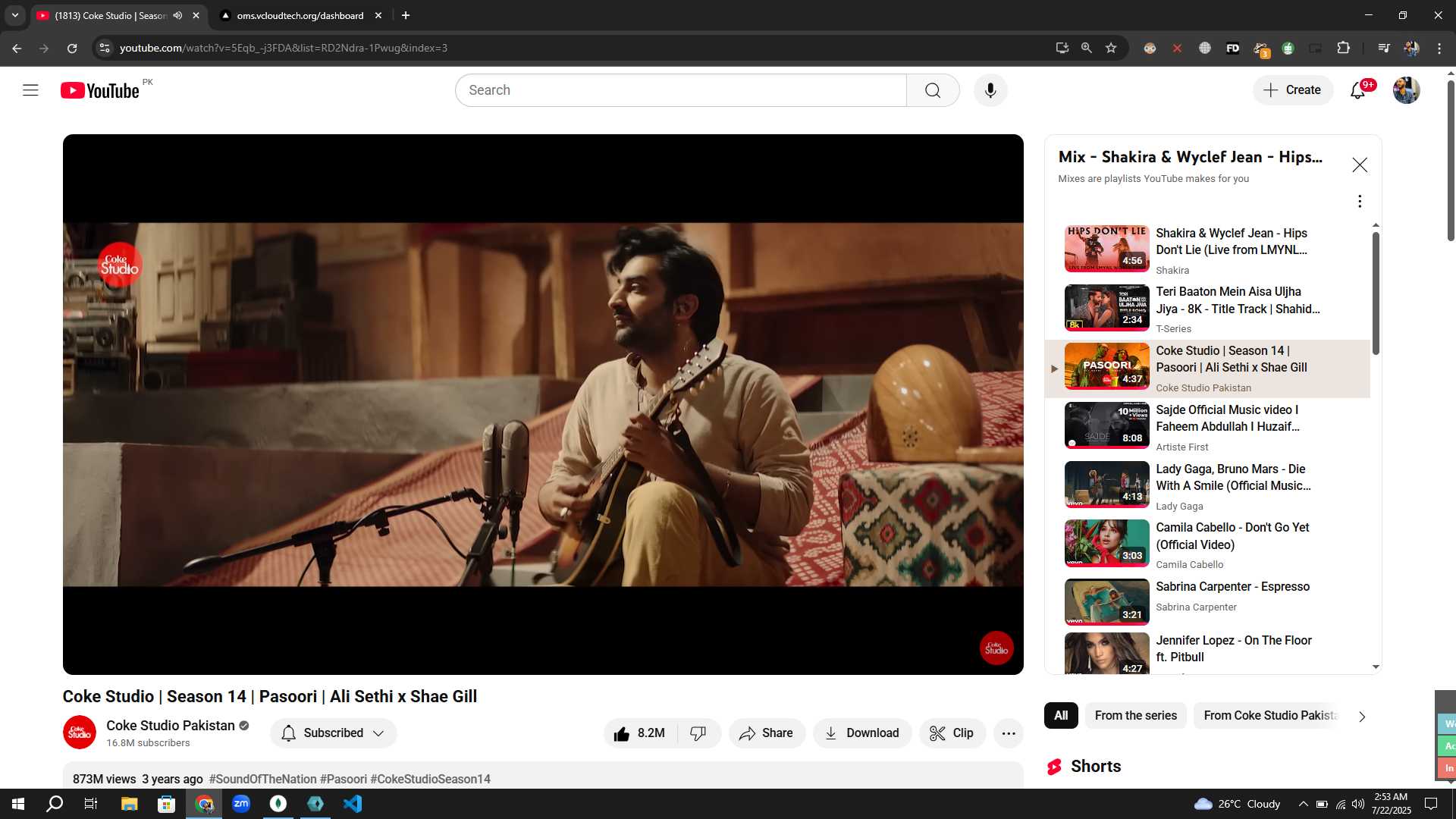Open the YouTube hamburger guide menu
The height and width of the screenshot is (819, 1456).
(30, 90)
